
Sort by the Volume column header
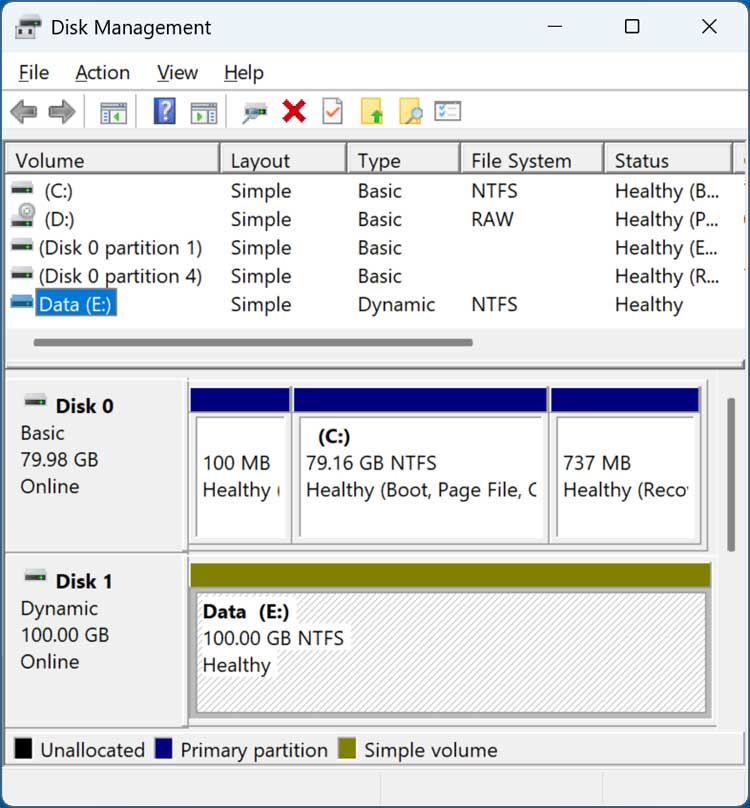click(112, 160)
